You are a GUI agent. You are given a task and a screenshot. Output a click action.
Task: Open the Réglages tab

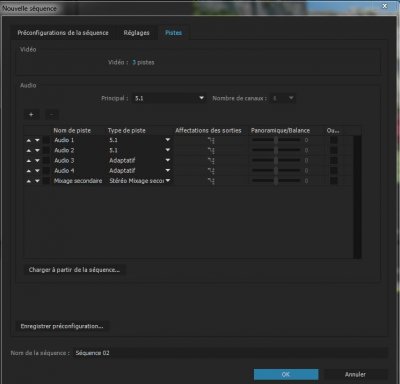point(136,33)
